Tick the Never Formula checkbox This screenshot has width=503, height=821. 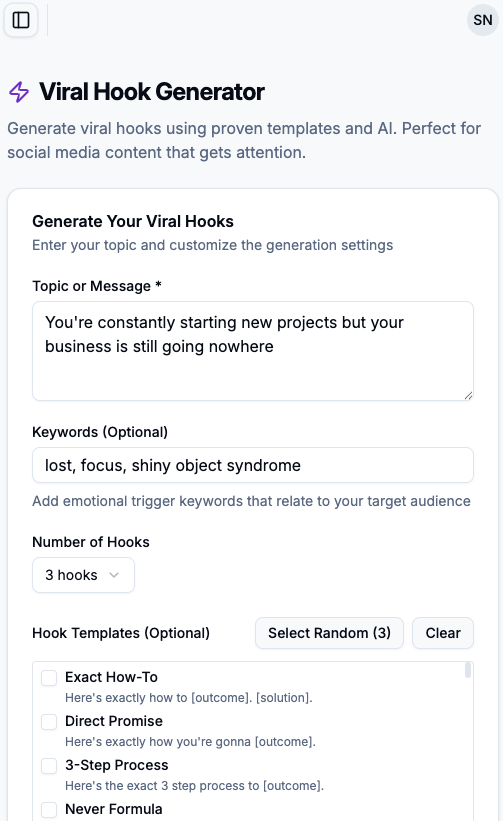click(49, 809)
